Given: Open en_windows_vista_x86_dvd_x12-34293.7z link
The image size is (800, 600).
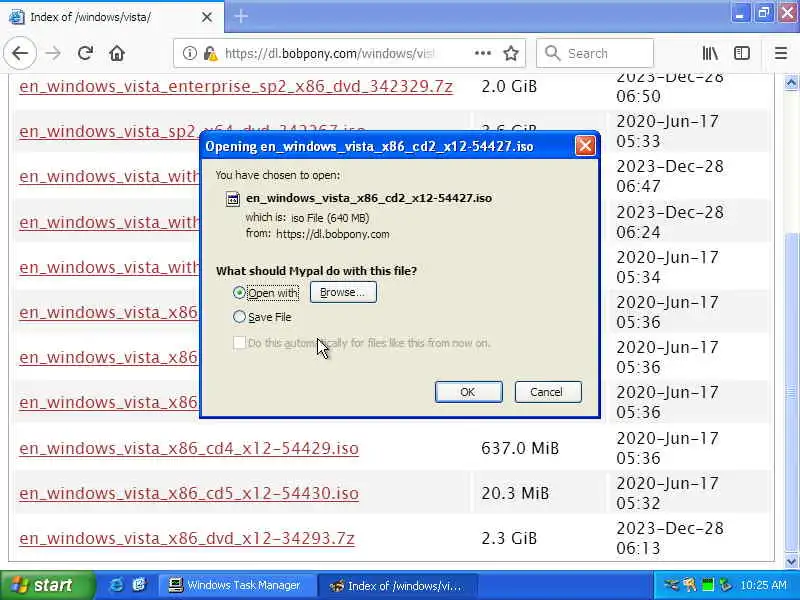Looking at the screenshot, I should tap(187, 538).
